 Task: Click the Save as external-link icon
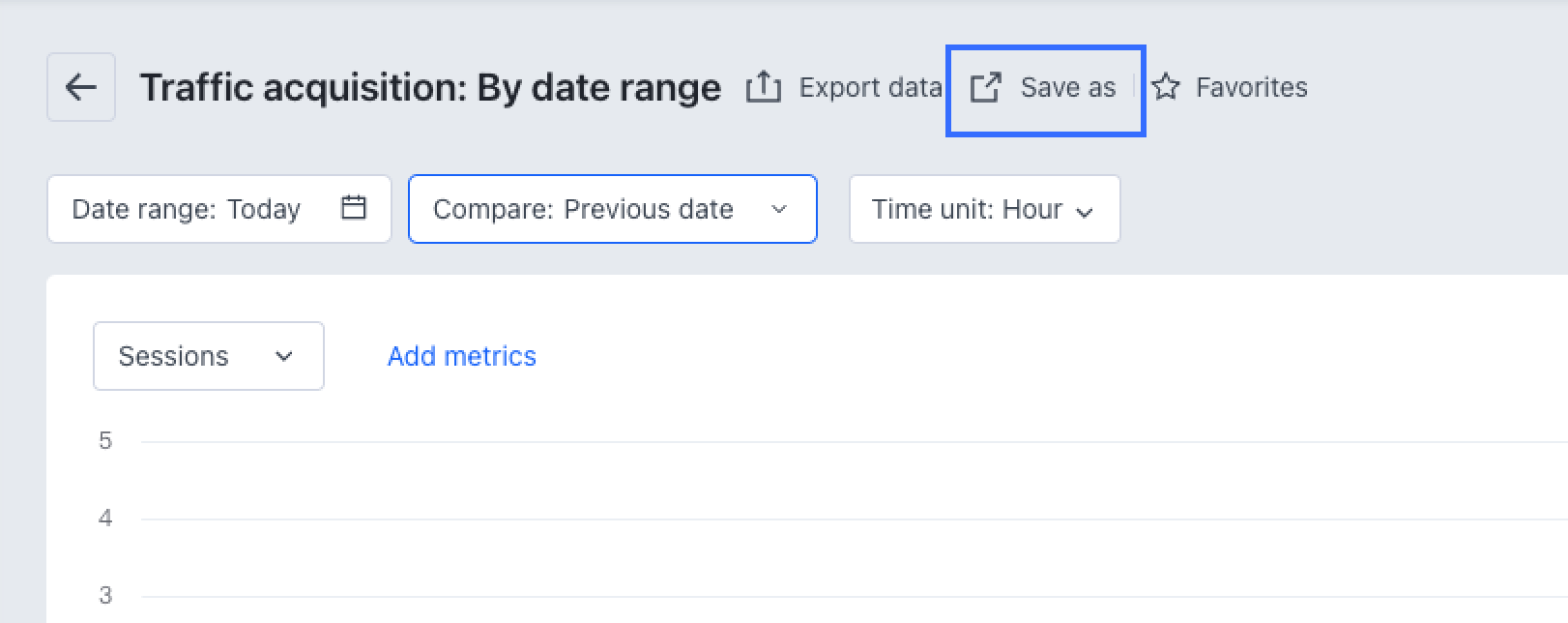pyautogui.click(x=985, y=87)
